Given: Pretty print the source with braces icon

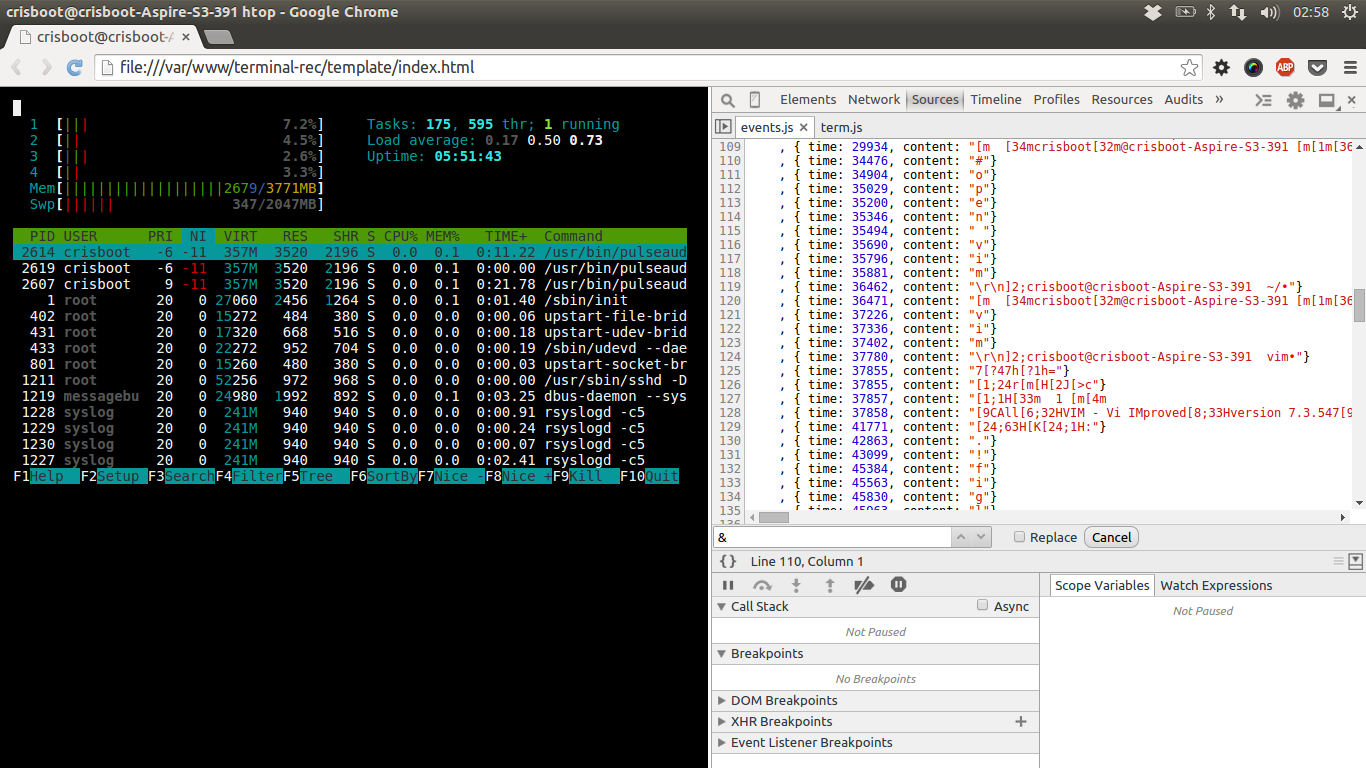Looking at the screenshot, I should tap(728, 562).
